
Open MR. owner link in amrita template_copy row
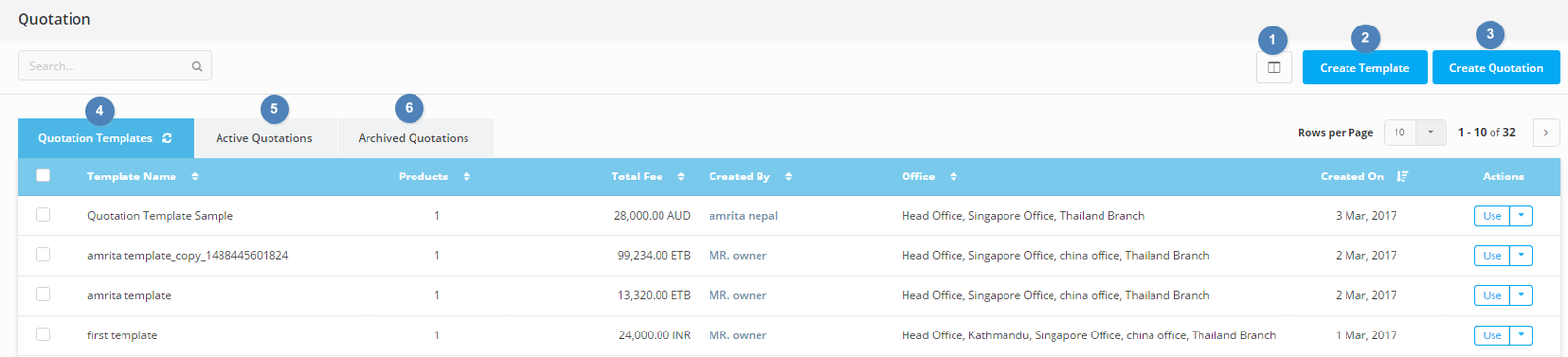tap(738, 256)
